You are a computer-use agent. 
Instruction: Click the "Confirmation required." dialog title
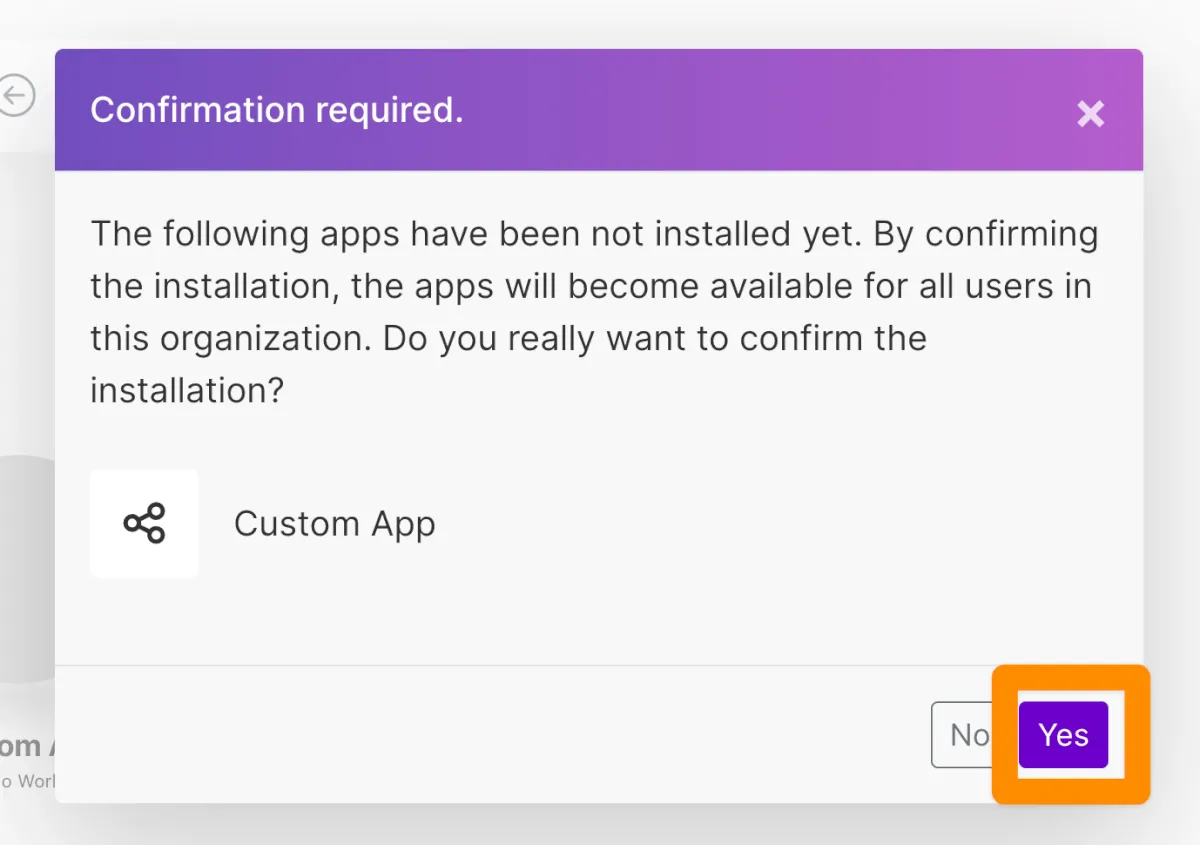[276, 110]
